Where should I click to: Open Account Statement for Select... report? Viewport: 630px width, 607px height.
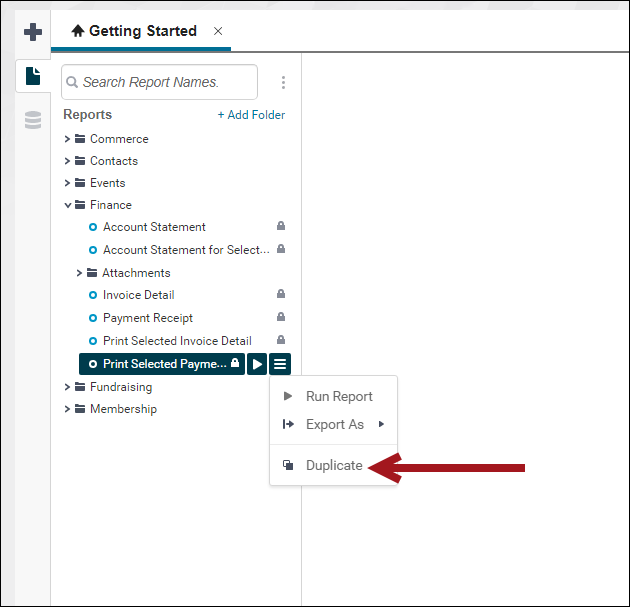coord(186,250)
